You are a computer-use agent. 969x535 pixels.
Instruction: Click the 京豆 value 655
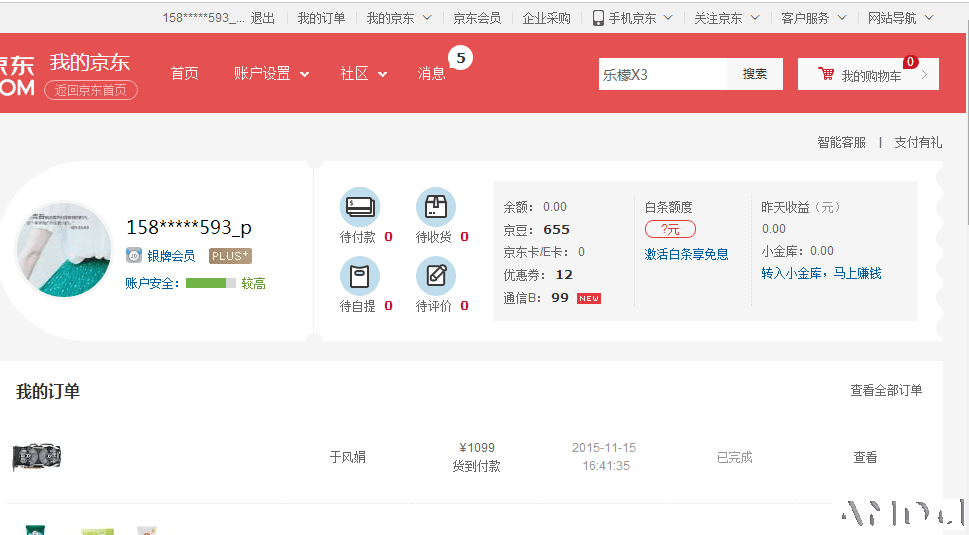556,230
